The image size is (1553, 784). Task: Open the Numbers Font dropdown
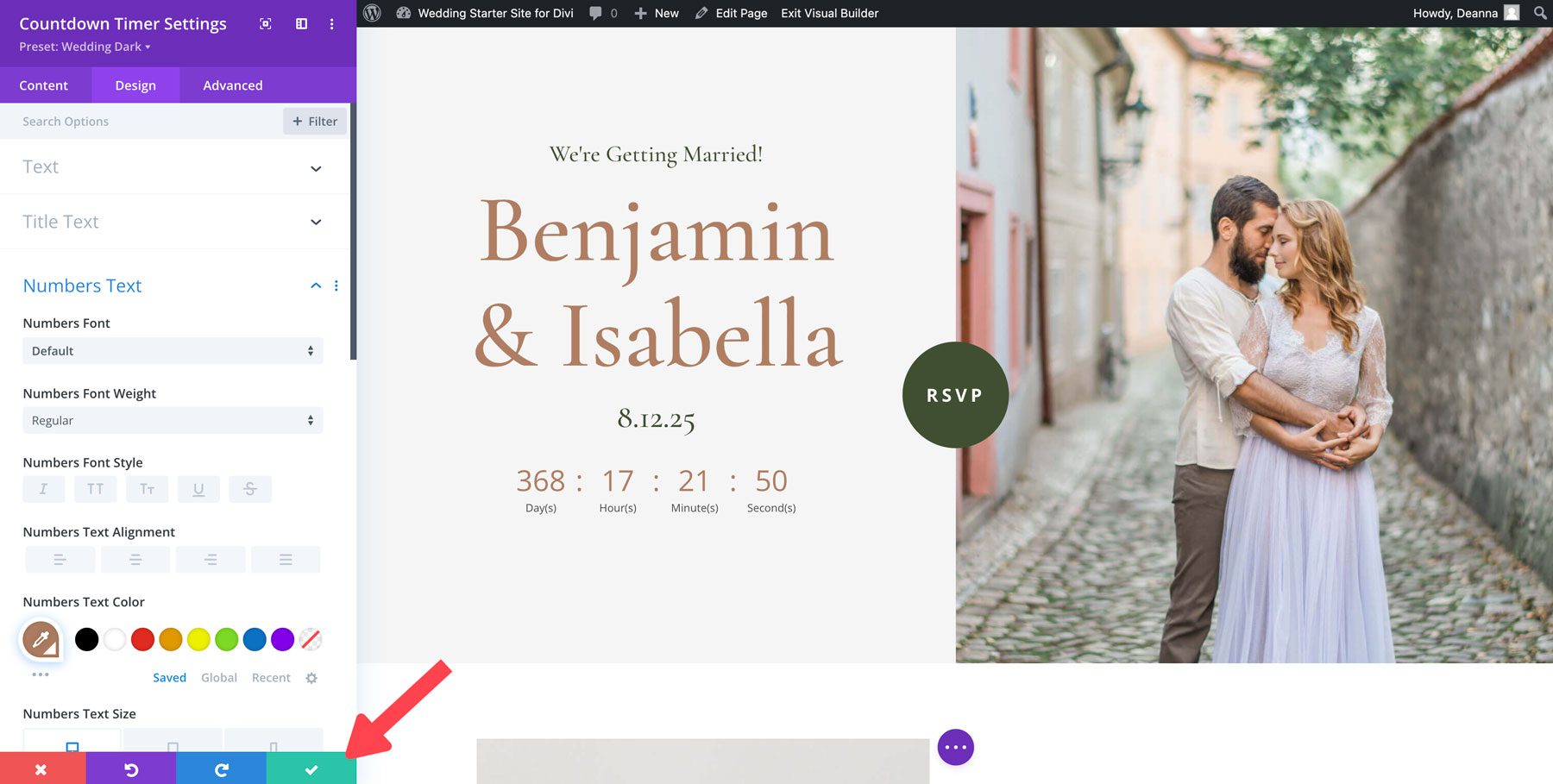pos(172,350)
